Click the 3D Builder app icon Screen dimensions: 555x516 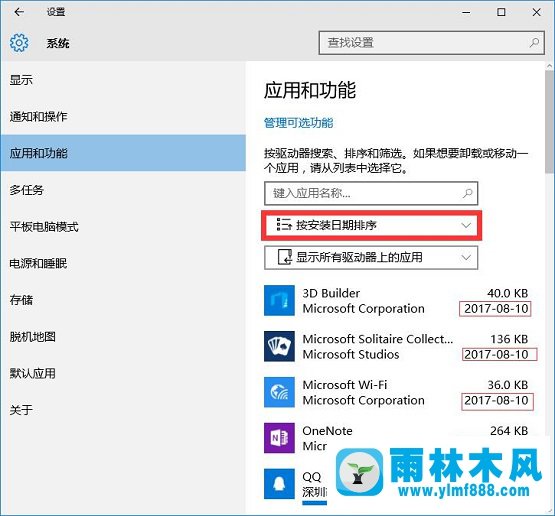click(279, 300)
